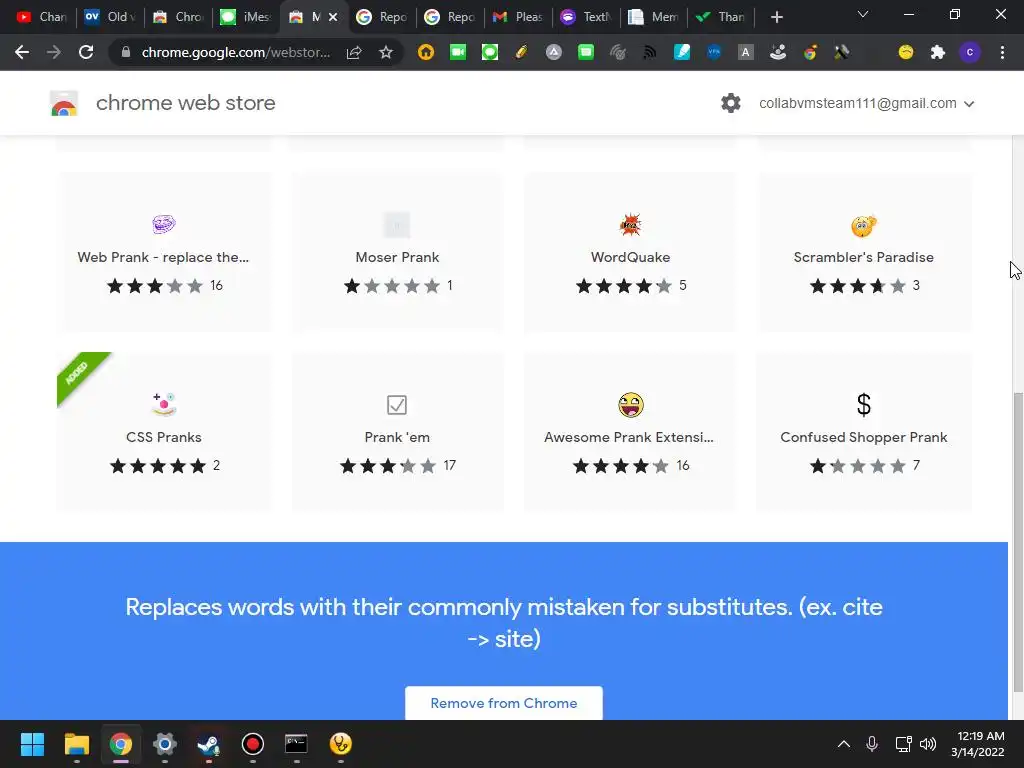The width and height of the screenshot is (1024, 768).
Task: Open the Scrambler's Paradise extension card
Action: (864, 252)
